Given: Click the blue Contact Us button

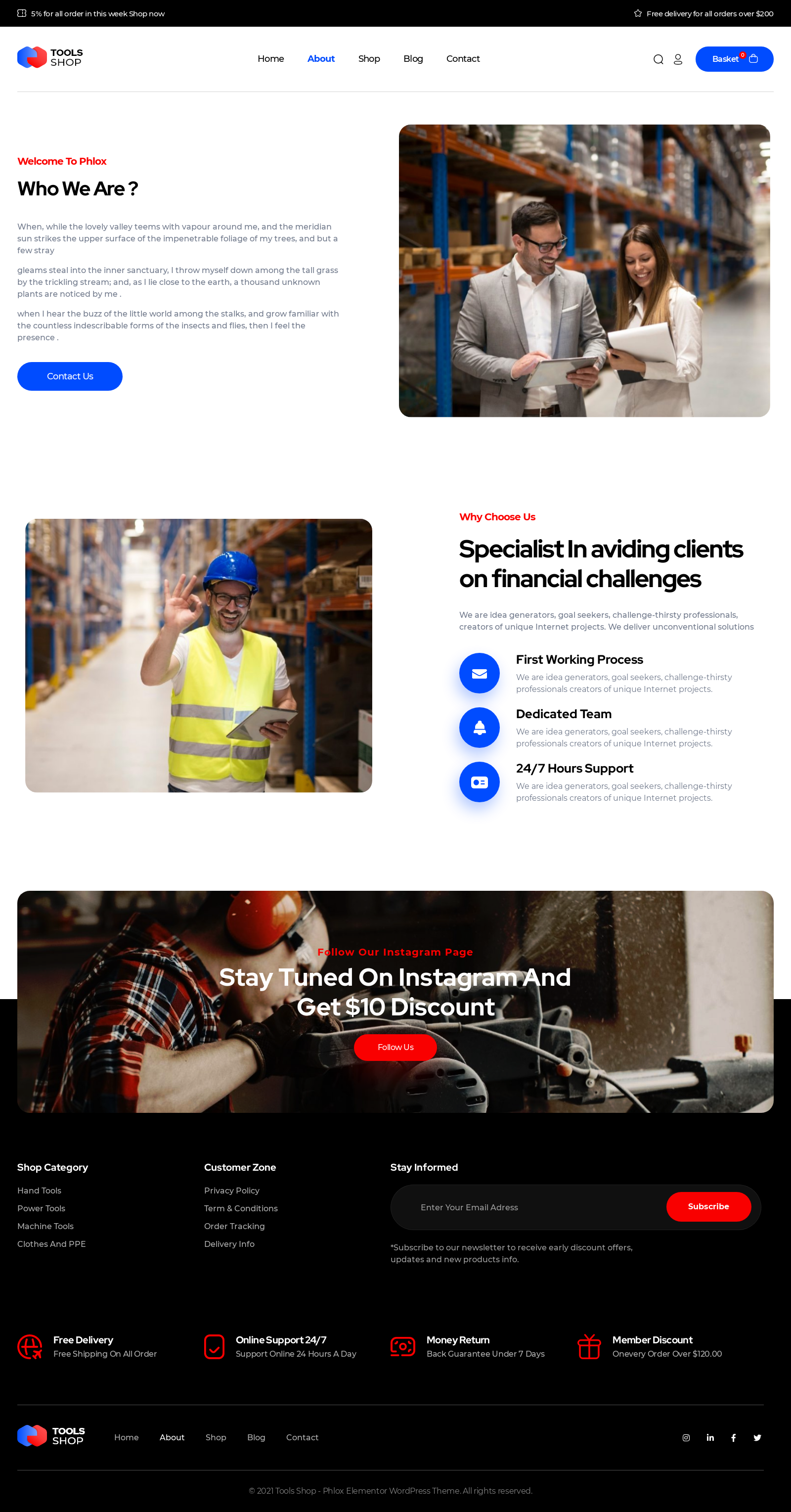Looking at the screenshot, I should pyautogui.click(x=70, y=376).
